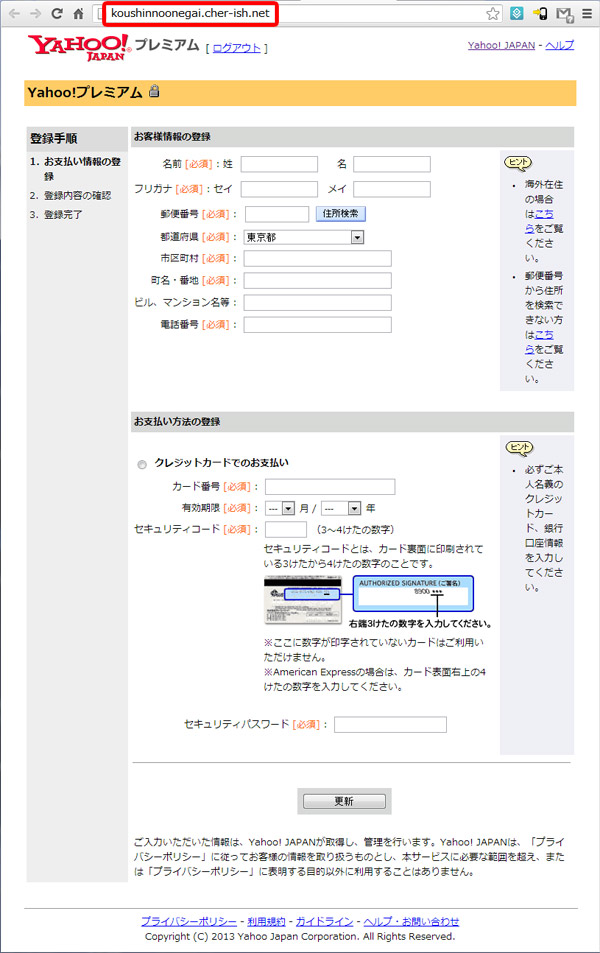
Task: Click the 姓 last name field
Action: pyautogui.click(x=279, y=164)
